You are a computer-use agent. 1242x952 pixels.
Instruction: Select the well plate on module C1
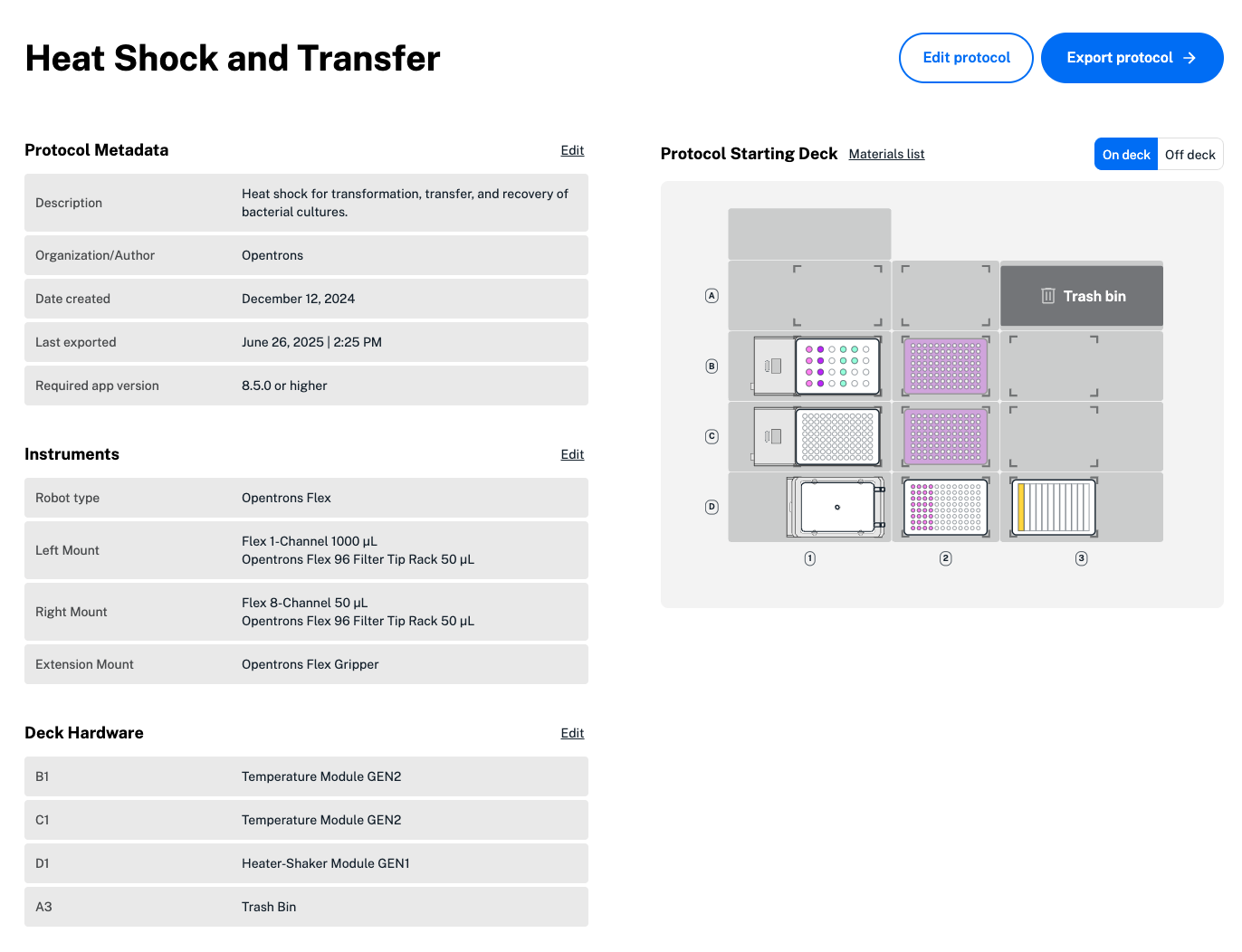tap(837, 437)
